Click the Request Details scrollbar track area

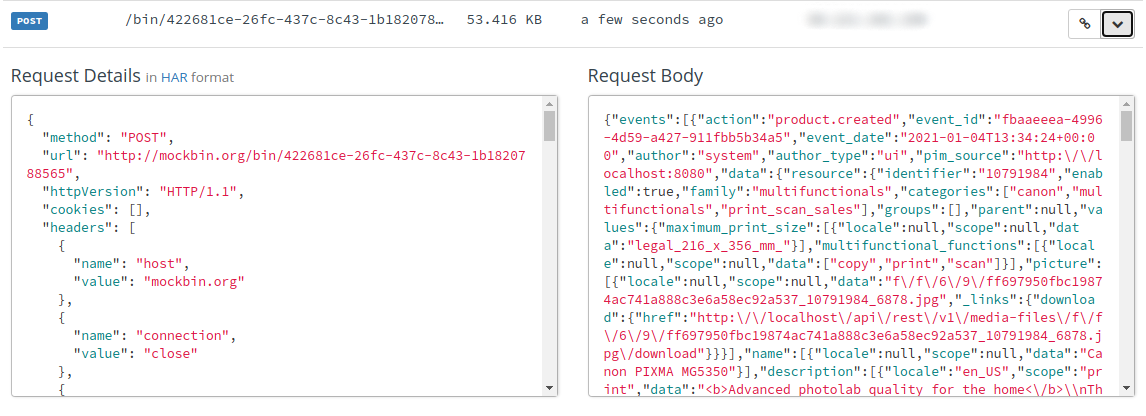(x=550, y=261)
